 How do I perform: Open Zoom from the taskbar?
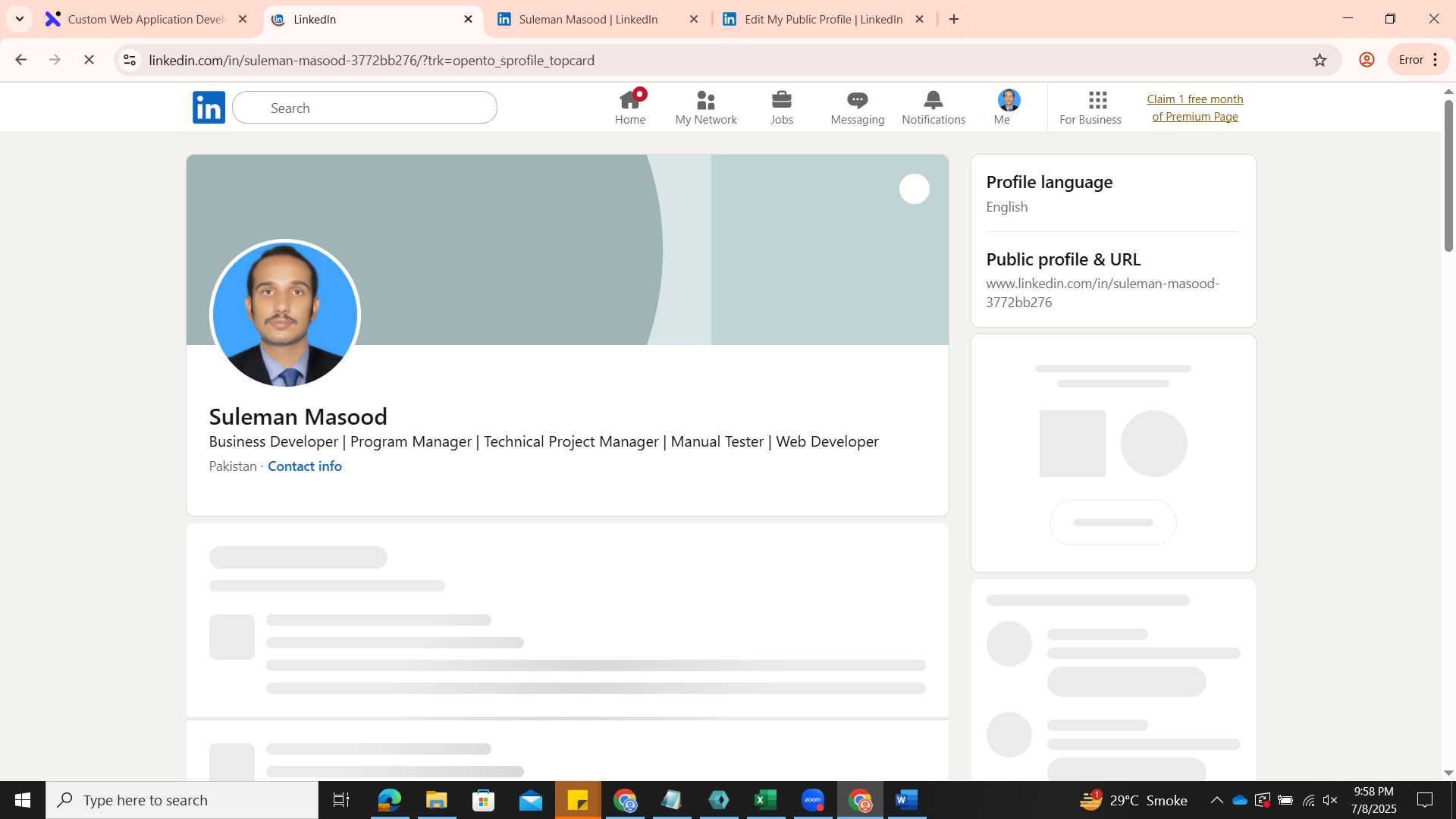tap(813, 800)
